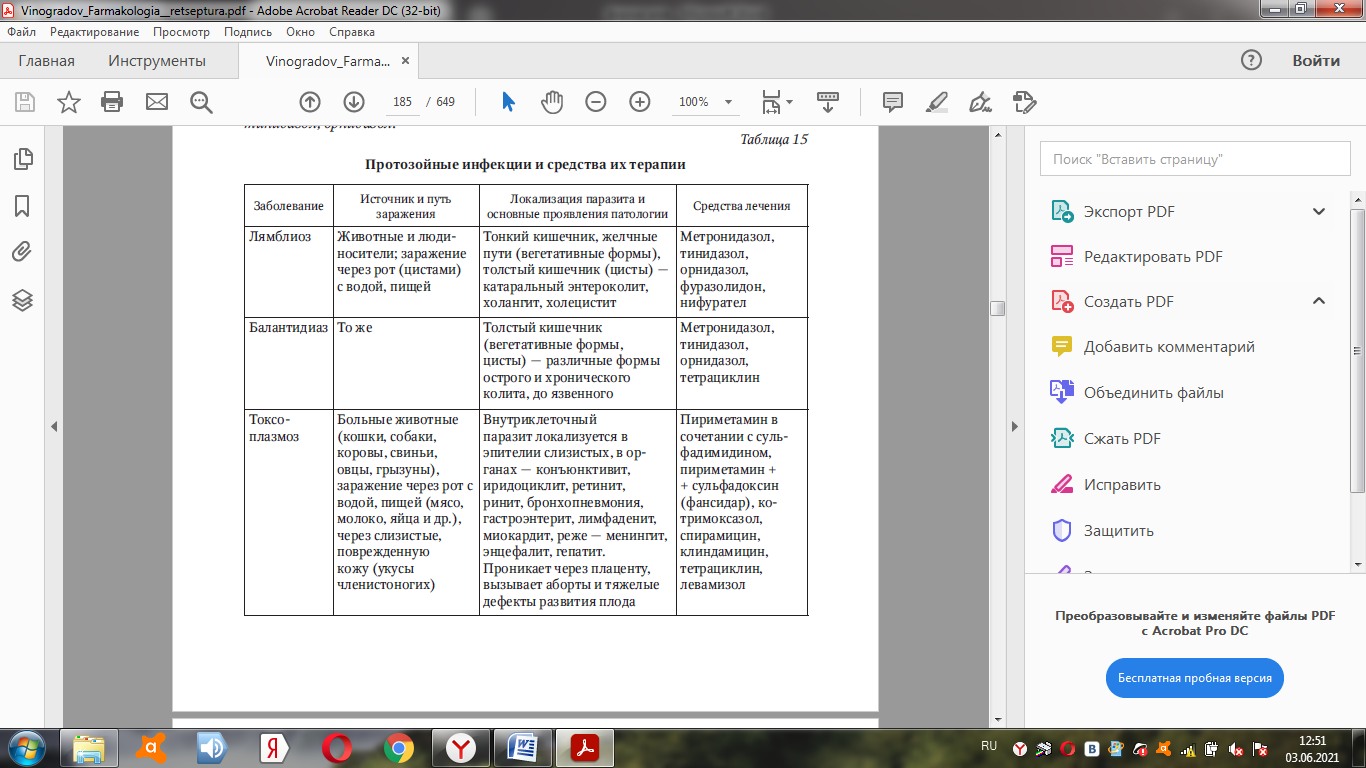Go to previous page arrow

pos(310,102)
